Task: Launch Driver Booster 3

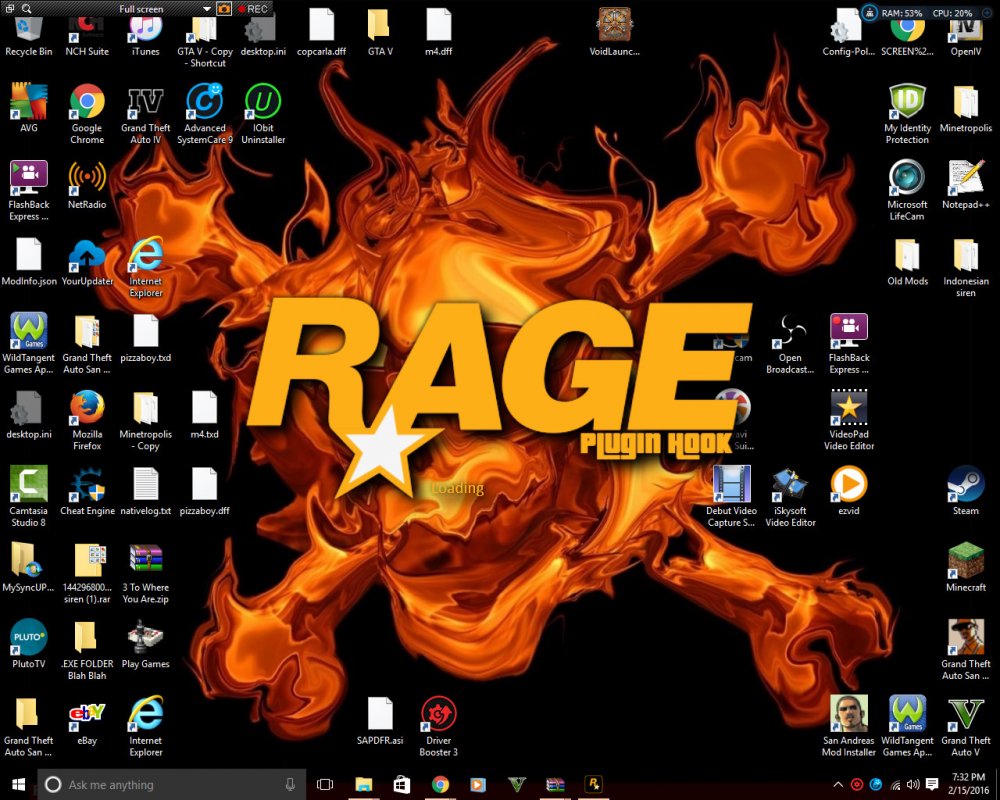Action: click(439, 726)
